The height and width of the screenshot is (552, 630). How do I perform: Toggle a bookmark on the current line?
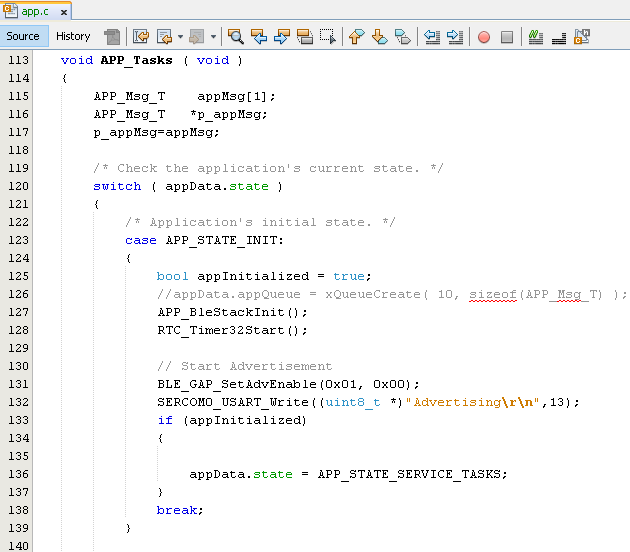[402, 37]
